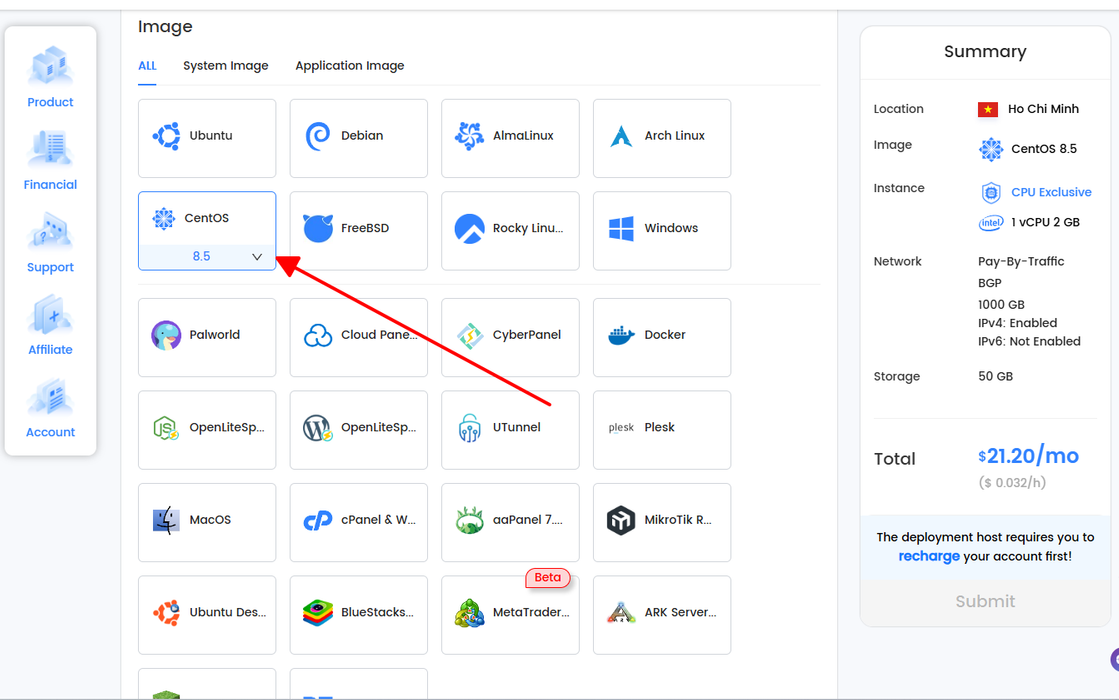
Task: Click the Pay-By-Traffic network text
Action: (x=1021, y=261)
